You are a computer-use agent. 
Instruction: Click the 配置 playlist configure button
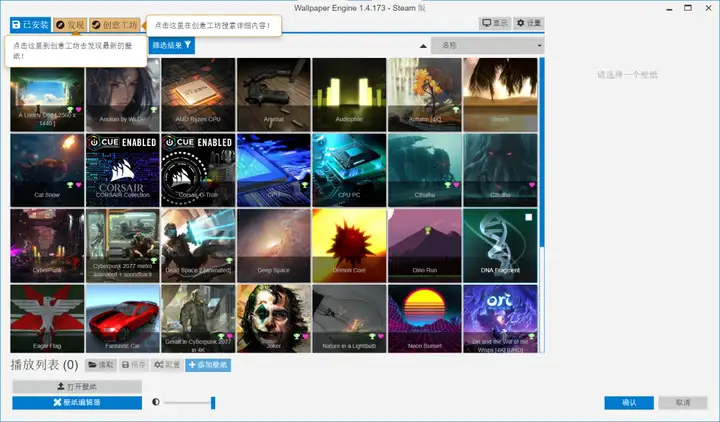[x=167, y=365]
